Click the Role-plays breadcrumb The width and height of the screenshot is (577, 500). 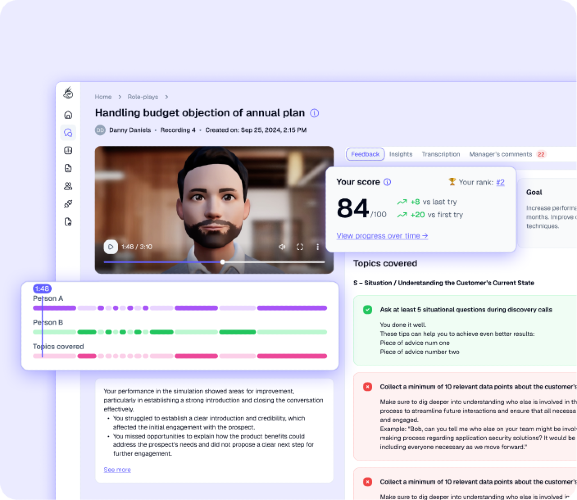(x=143, y=97)
